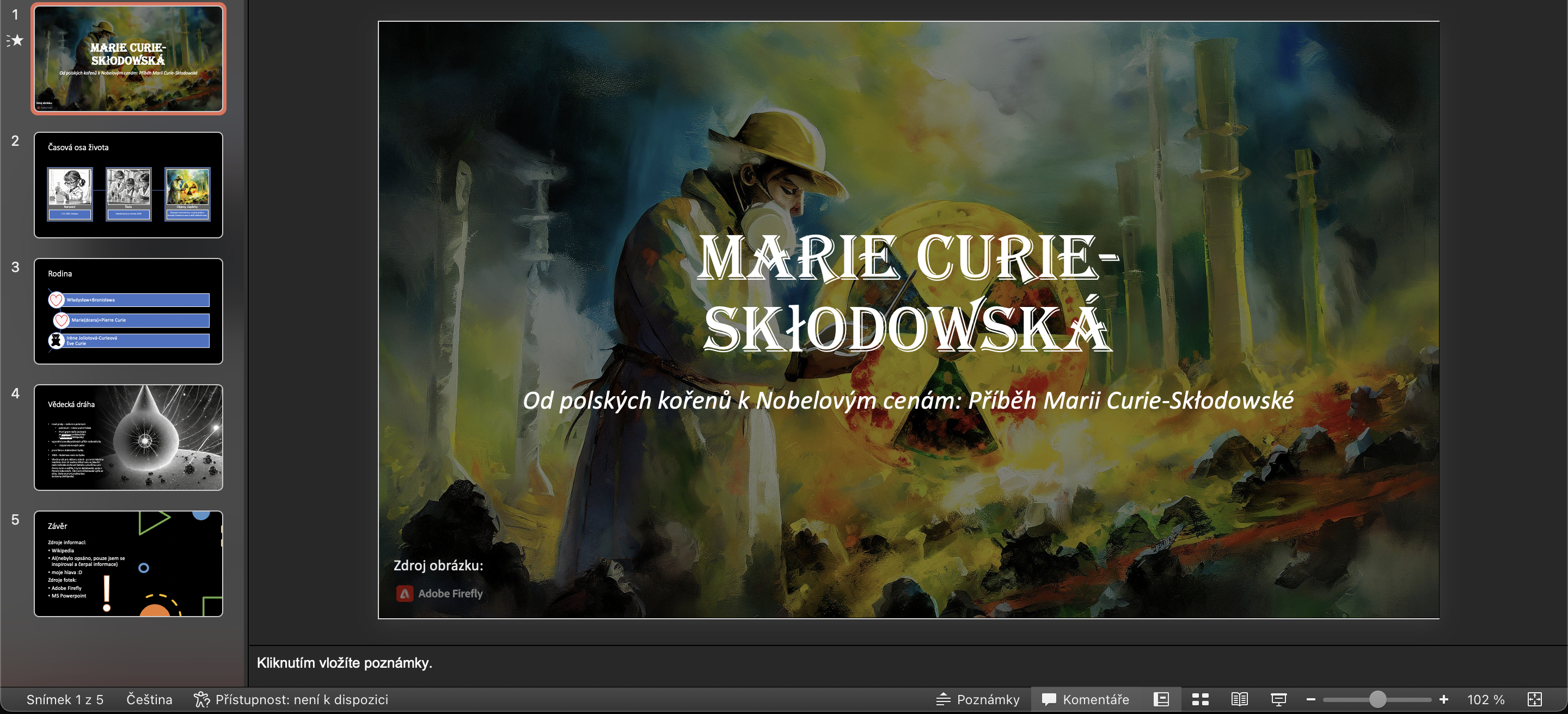Click the Adobe Firefly logo on slide
This screenshot has height=714, width=1568.
point(439,594)
